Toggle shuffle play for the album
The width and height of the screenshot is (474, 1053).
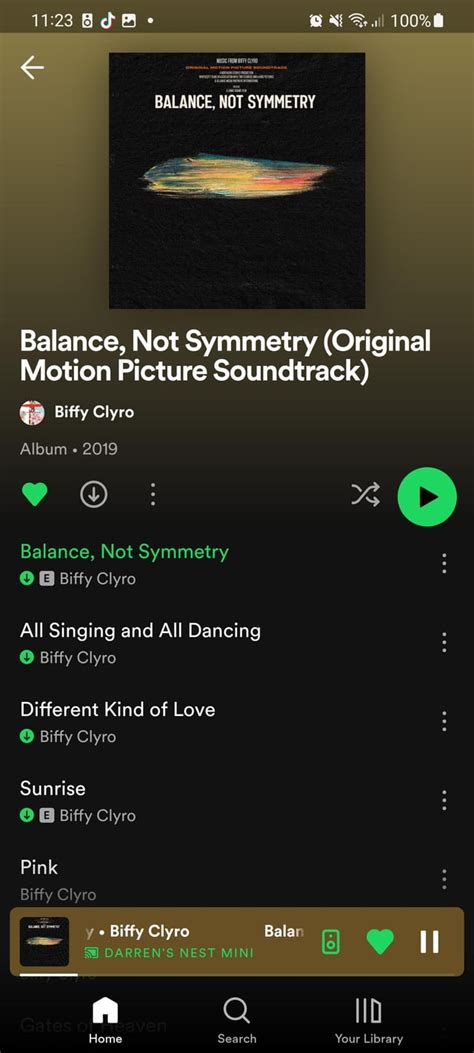click(x=366, y=495)
